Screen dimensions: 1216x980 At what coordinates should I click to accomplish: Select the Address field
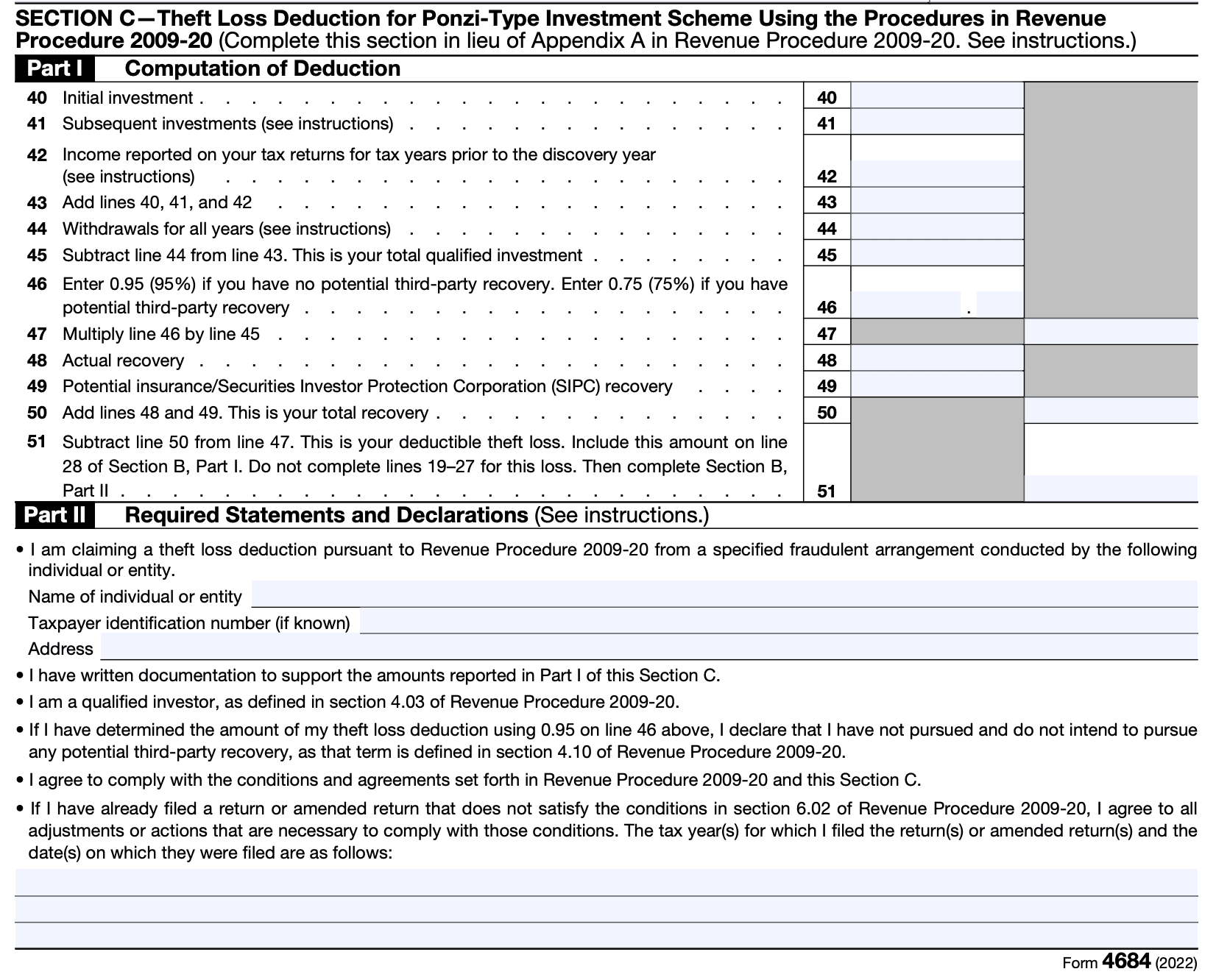pyautogui.click(x=648, y=647)
